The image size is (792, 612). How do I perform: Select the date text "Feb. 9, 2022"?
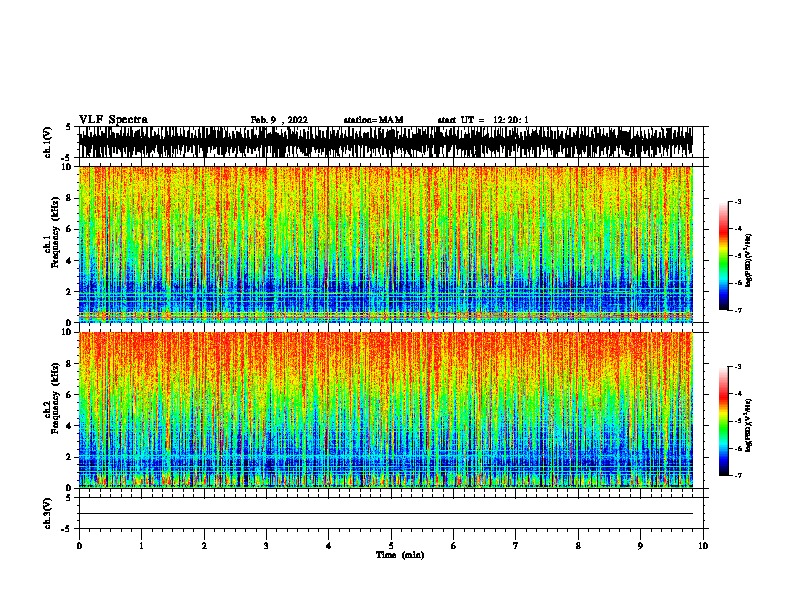point(279,120)
